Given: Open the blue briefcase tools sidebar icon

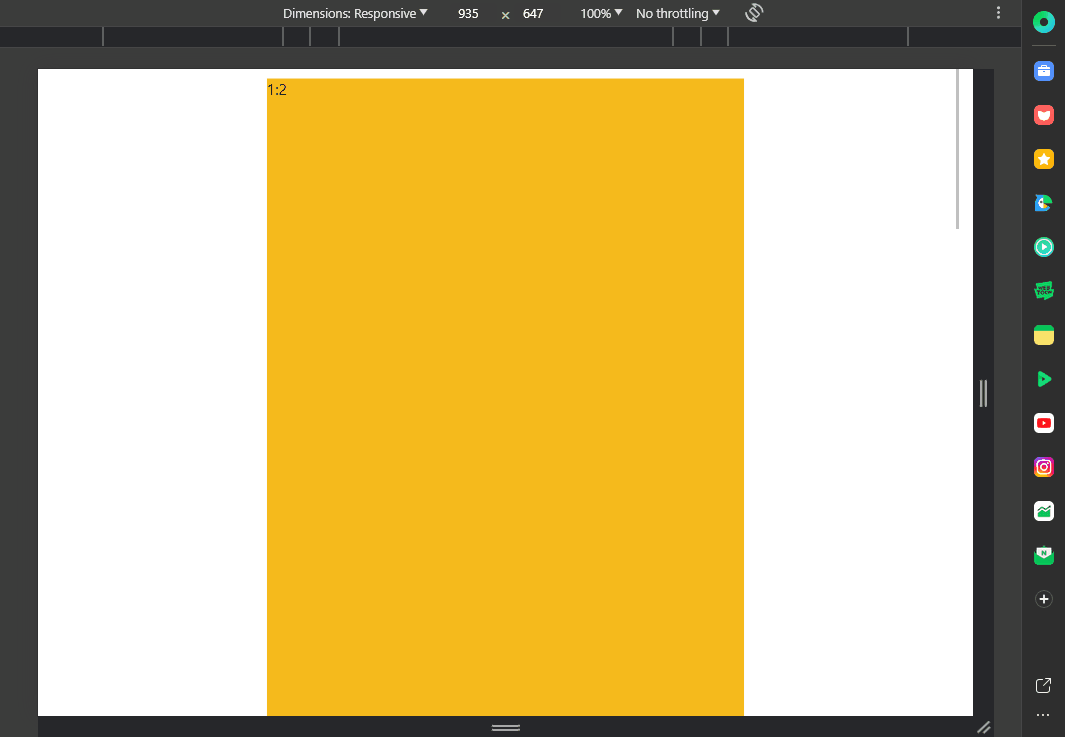Looking at the screenshot, I should [1043, 71].
